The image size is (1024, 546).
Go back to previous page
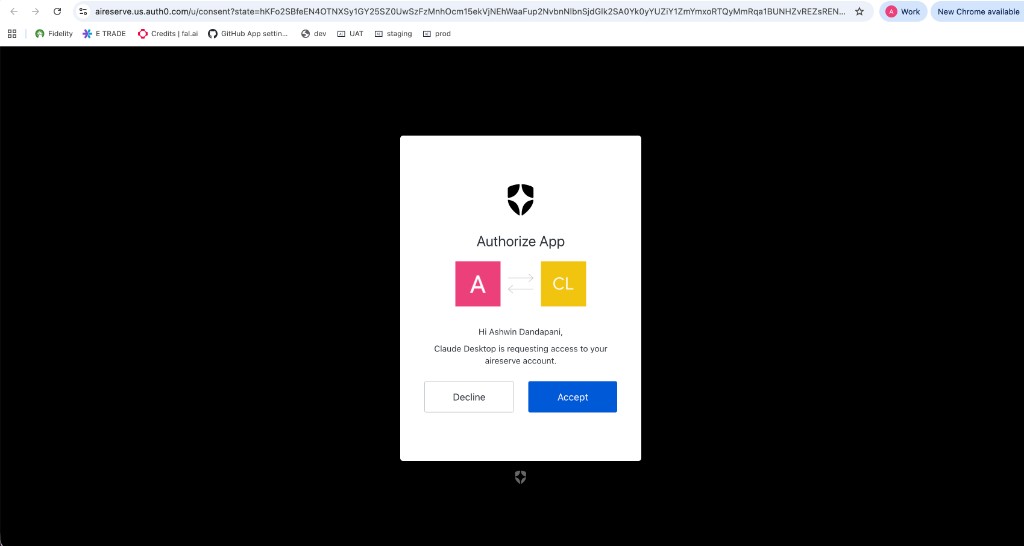coord(14,12)
